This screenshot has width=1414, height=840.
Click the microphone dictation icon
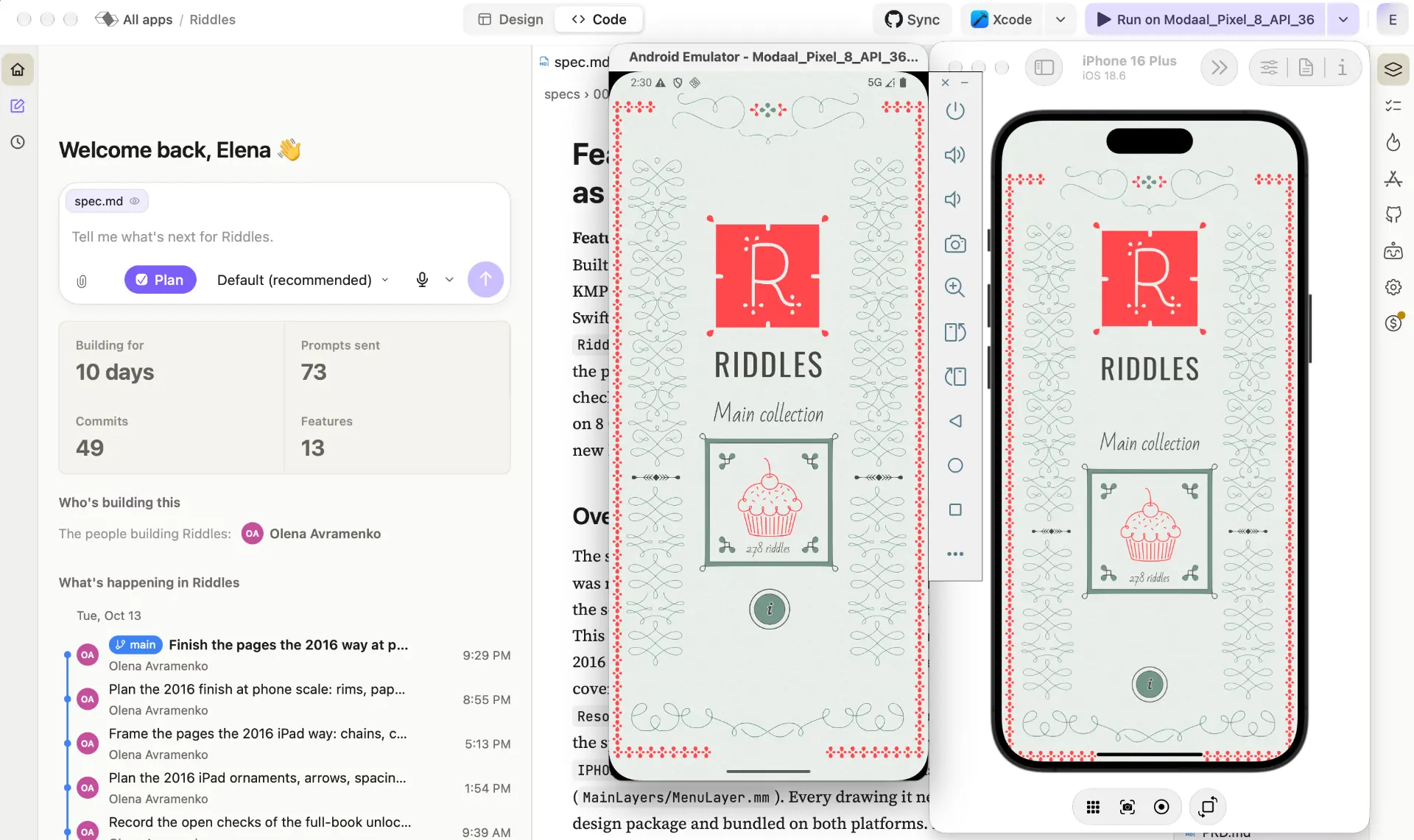(x=422, y=280)
